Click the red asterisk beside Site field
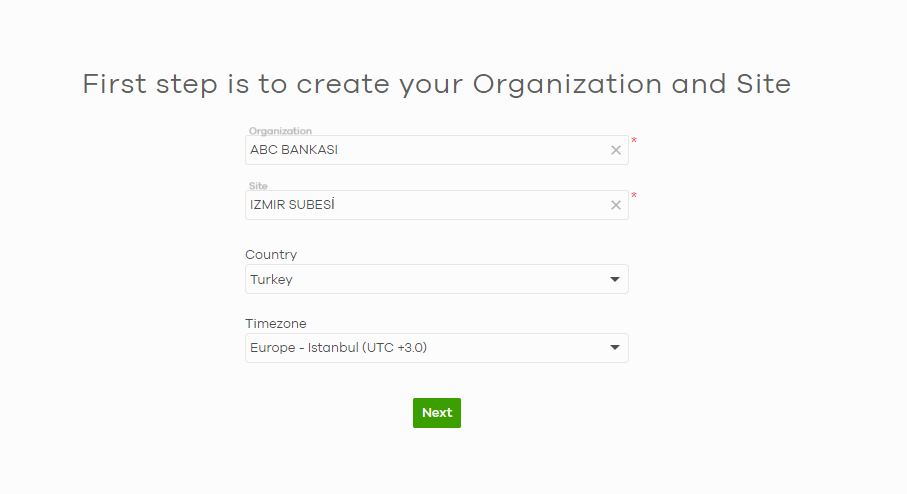907x494 pixels. [634, 197]
